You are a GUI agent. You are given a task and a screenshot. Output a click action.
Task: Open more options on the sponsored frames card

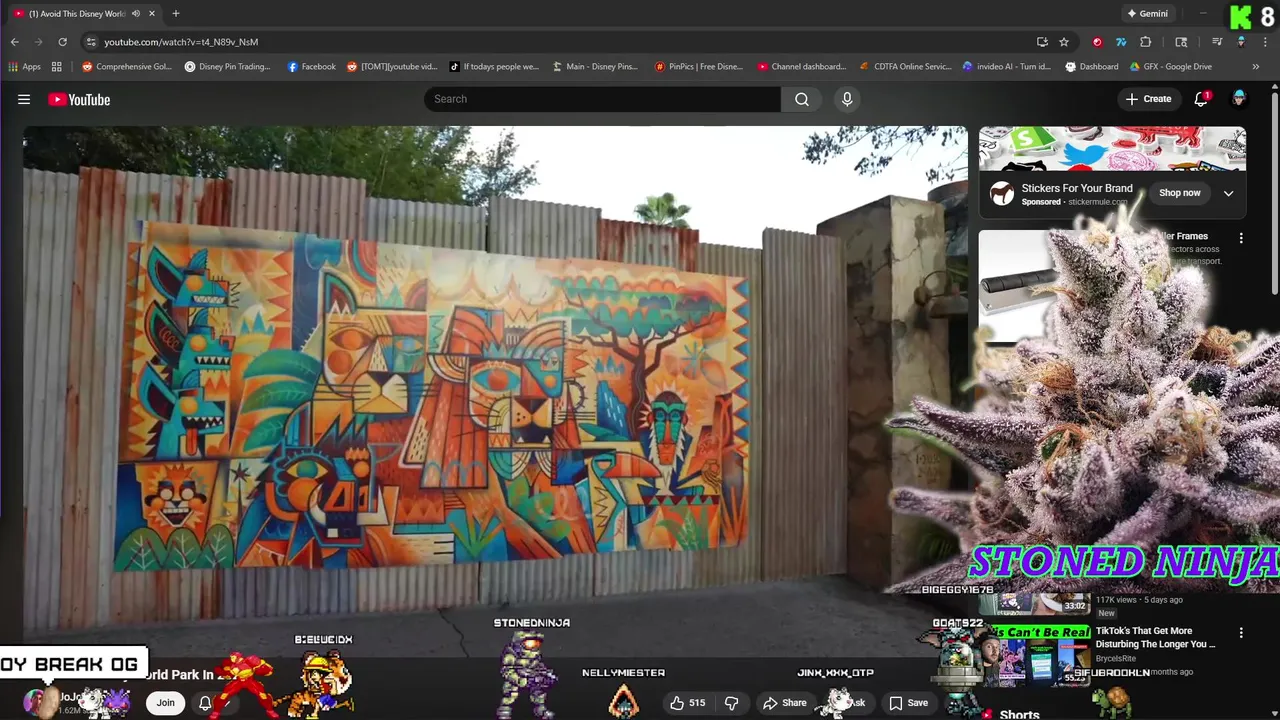click(1241, 238)
